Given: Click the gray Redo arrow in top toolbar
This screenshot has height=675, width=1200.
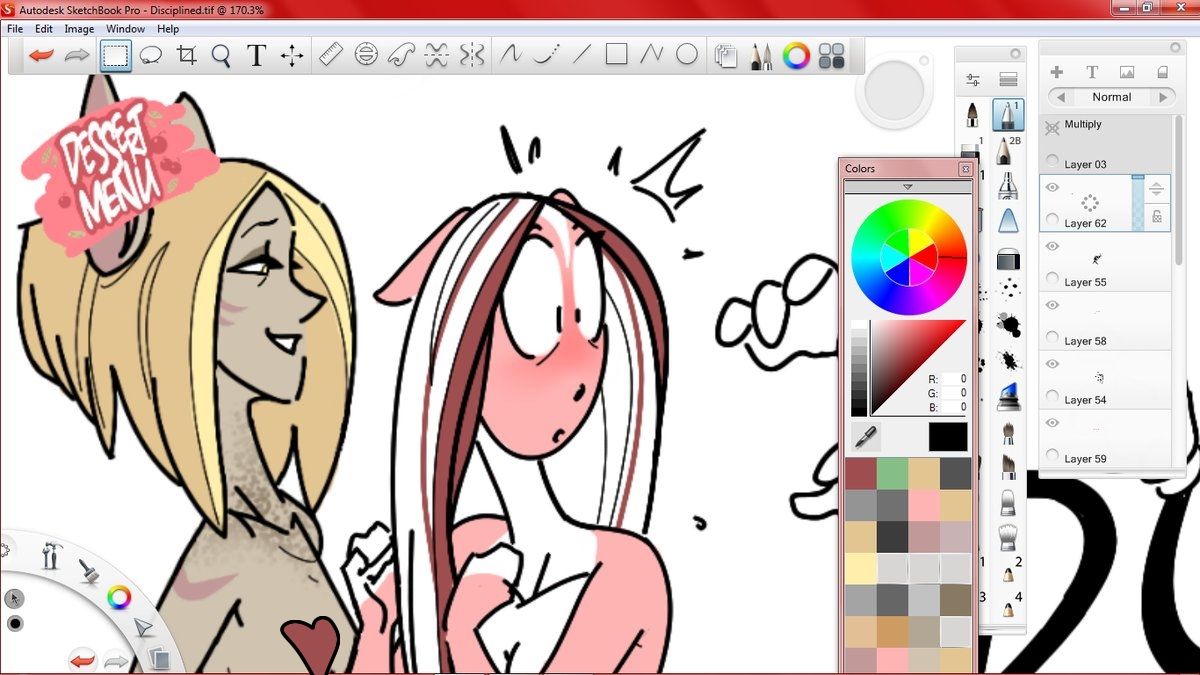Looking at the screenshot, I should coord(77,55).
